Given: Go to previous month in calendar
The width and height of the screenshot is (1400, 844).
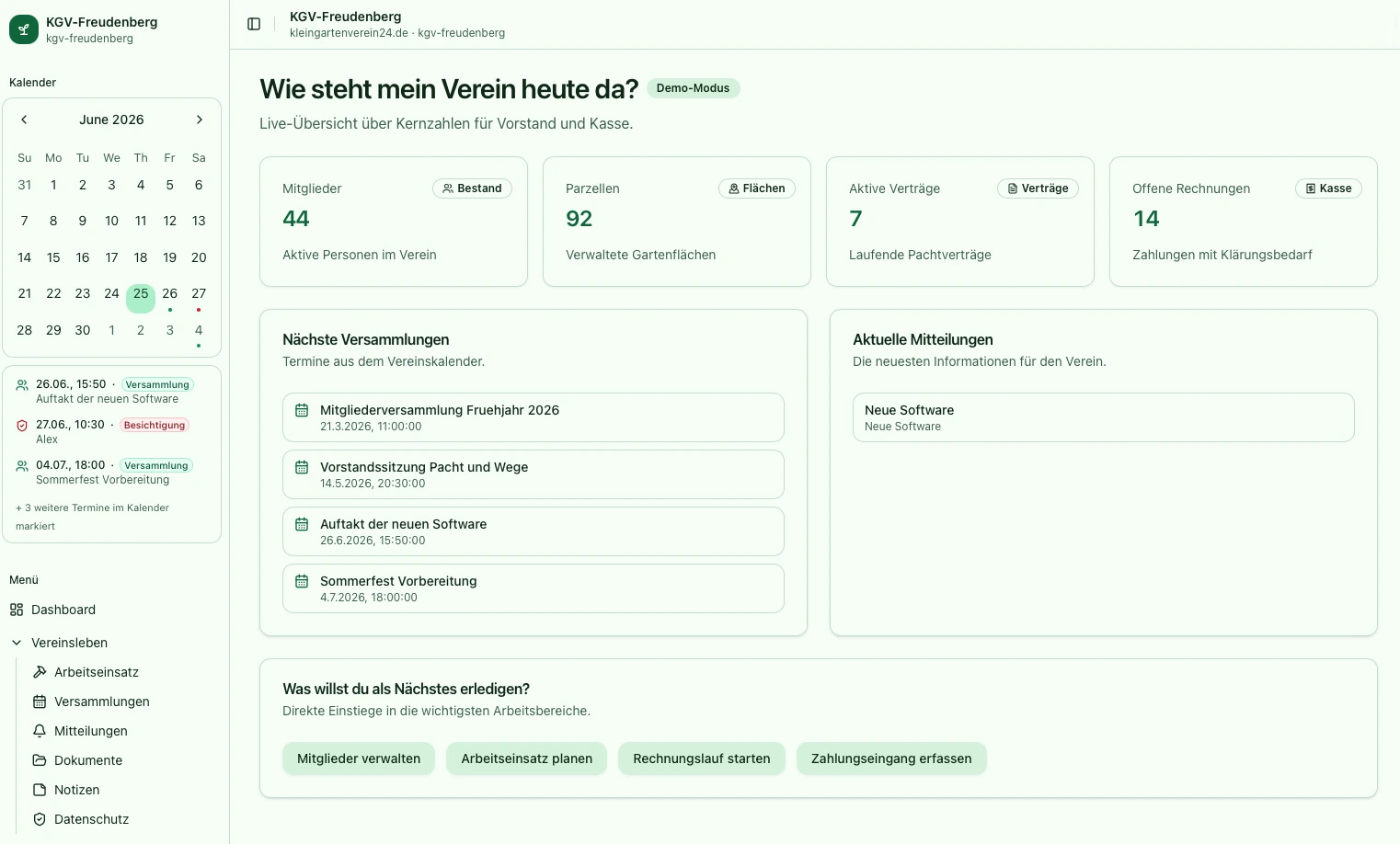Looking at the screenshot, I should coord(24,120).
